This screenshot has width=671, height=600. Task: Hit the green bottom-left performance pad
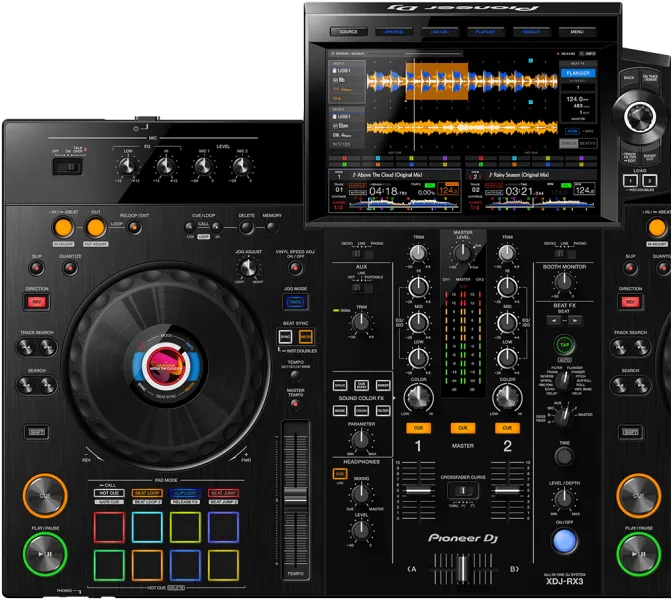tap(109, 565)
